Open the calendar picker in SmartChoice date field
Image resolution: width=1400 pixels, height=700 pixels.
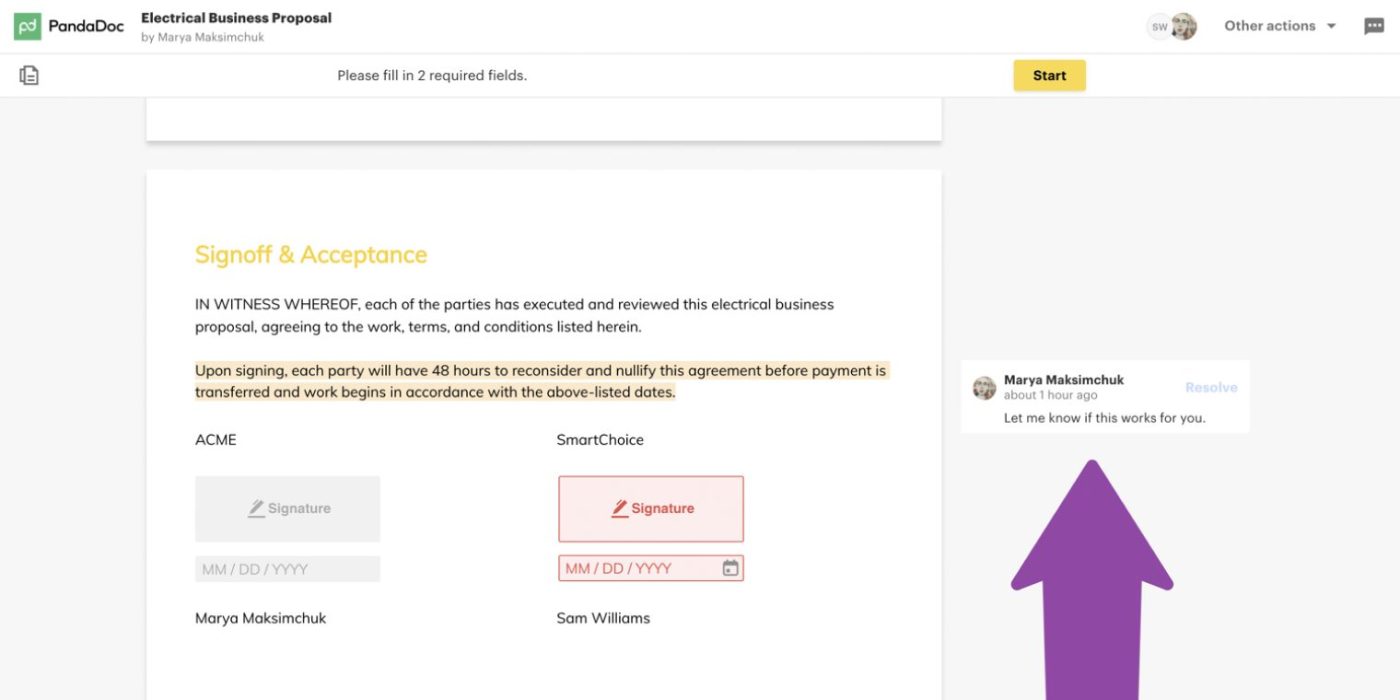731,568
